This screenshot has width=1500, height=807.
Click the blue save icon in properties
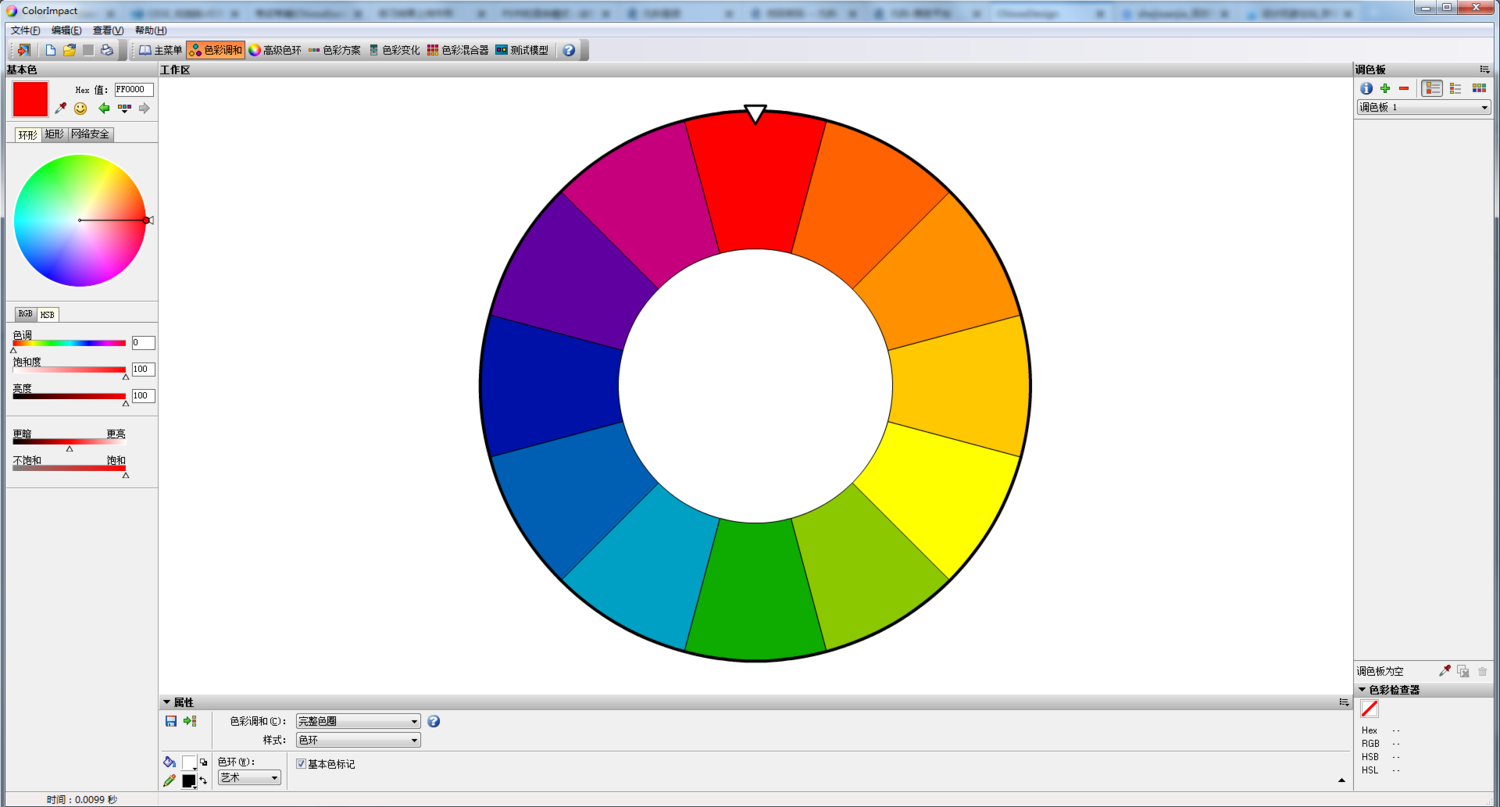(x=171, y=721)
